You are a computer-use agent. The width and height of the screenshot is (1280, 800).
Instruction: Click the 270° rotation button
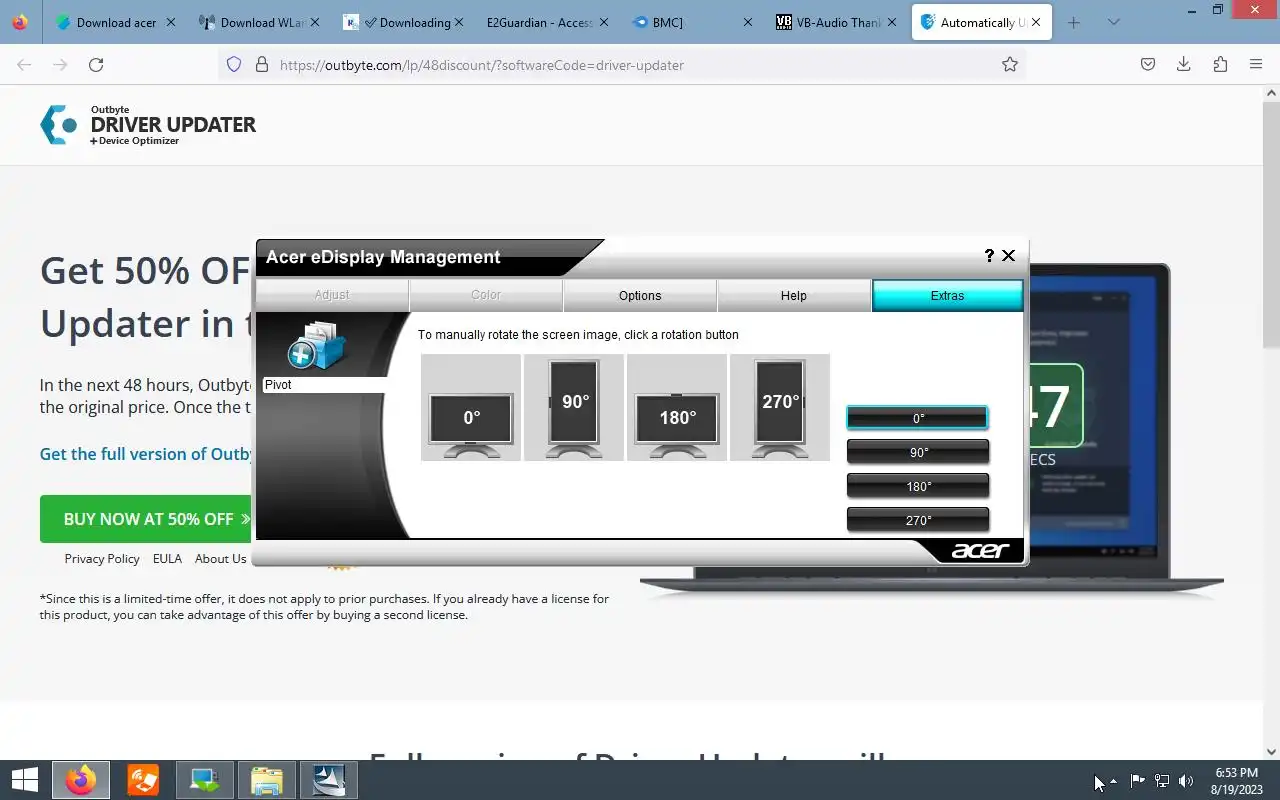[918, 520]
